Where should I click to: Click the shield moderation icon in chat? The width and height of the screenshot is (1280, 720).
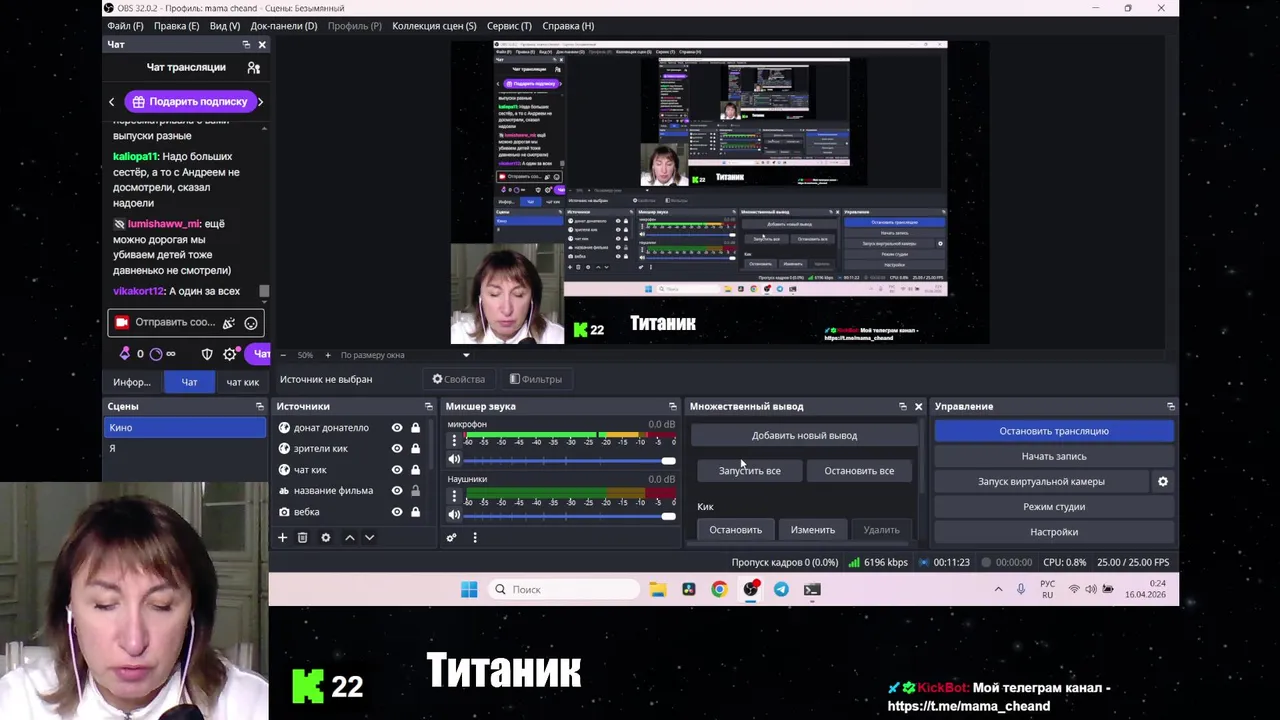207,354
